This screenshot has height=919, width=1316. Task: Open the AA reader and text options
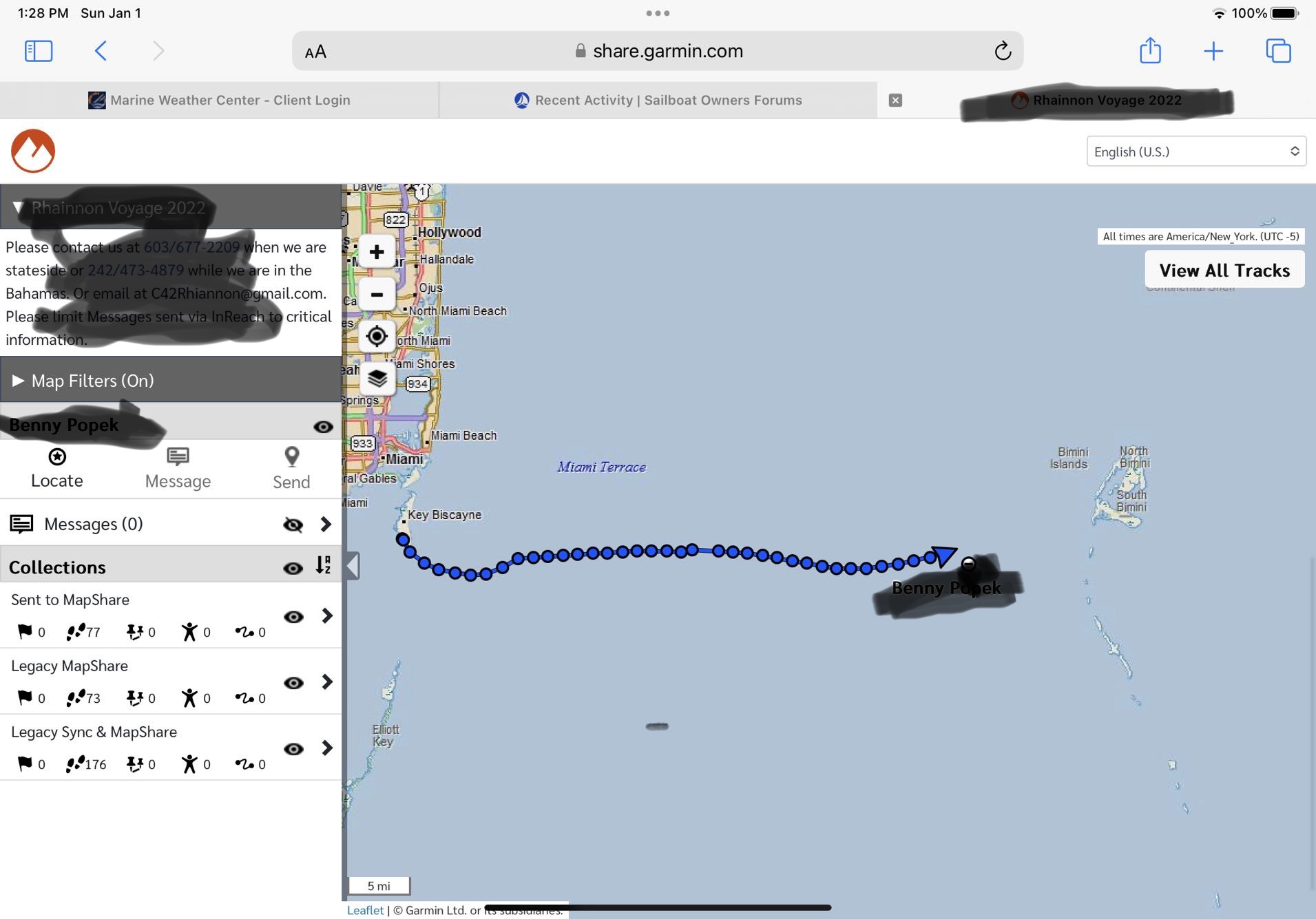click(x=315, y=52)
